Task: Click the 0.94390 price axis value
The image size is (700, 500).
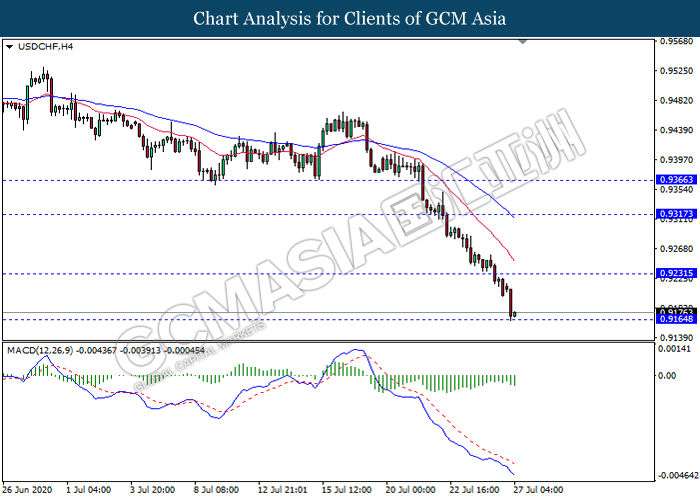Action: 677,130
